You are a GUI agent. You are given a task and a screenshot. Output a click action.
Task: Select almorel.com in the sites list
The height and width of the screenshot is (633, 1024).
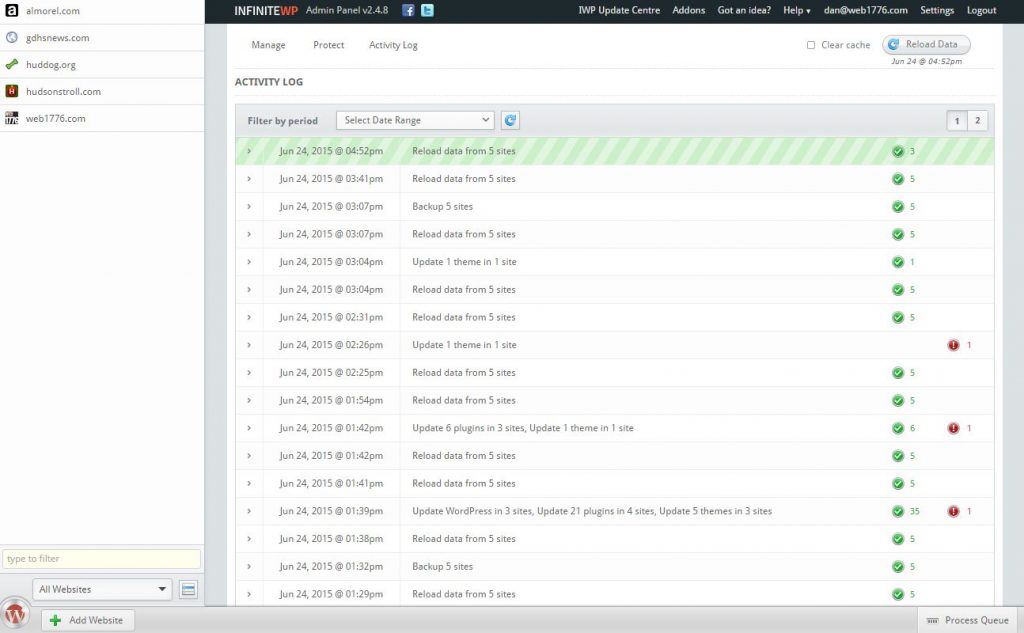(102, 11)
